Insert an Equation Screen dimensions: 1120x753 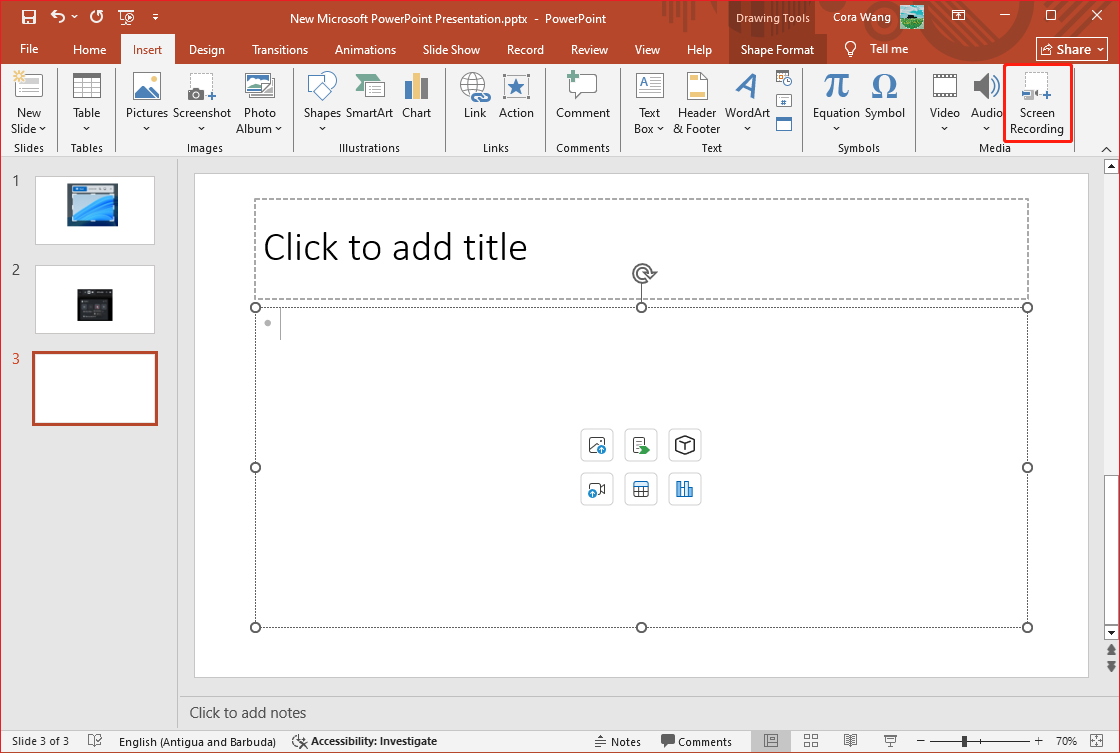(x=836, y=100)
